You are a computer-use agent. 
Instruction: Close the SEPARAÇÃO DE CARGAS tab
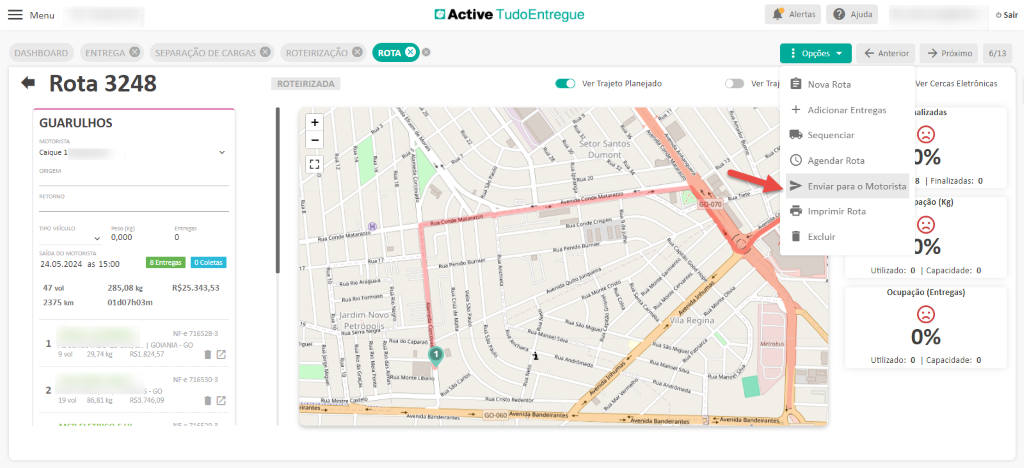click(x=264, y=52)
